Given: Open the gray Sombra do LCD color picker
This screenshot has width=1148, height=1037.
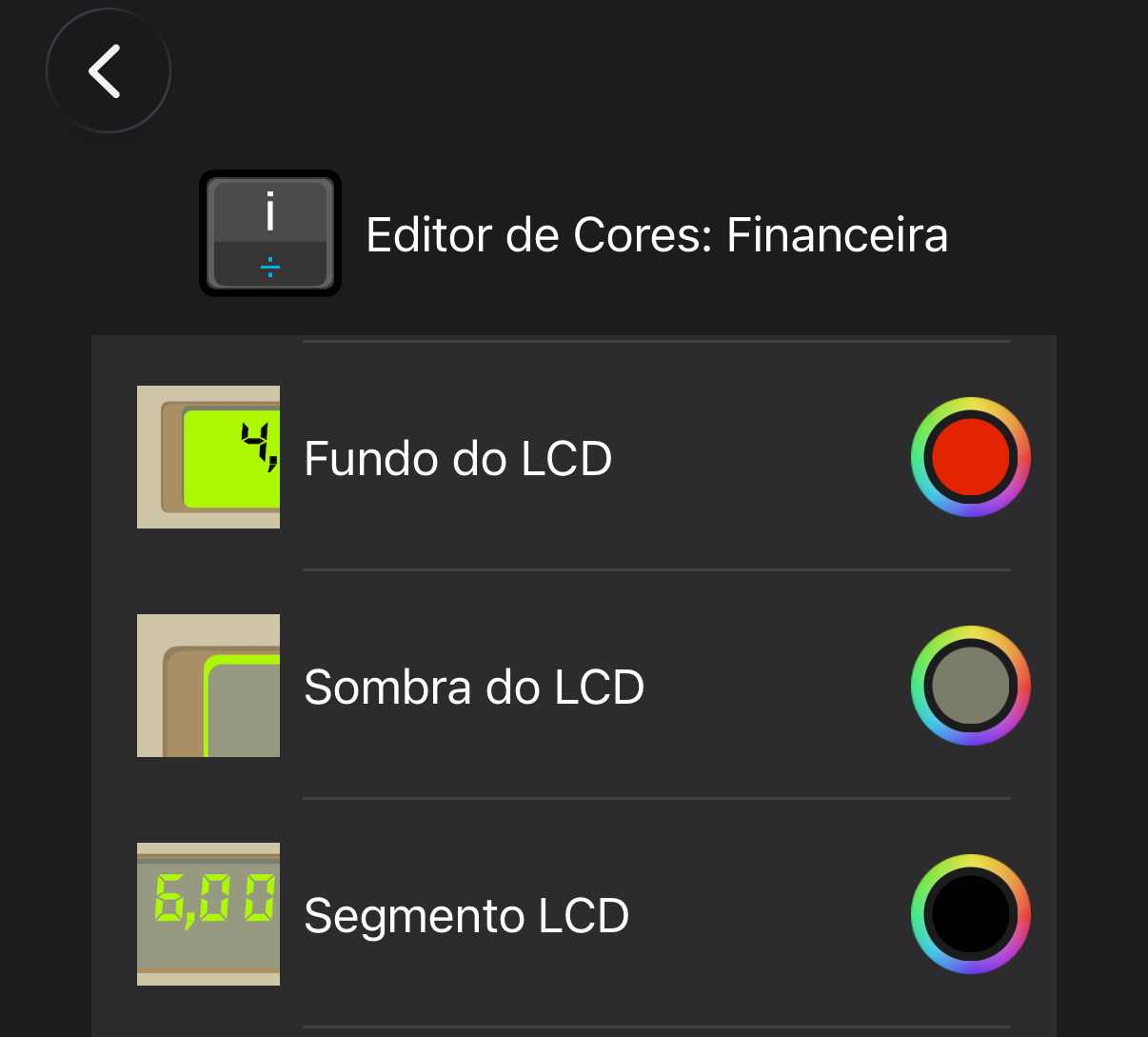Looking at the screenshot, I should (x=970, y=686).
